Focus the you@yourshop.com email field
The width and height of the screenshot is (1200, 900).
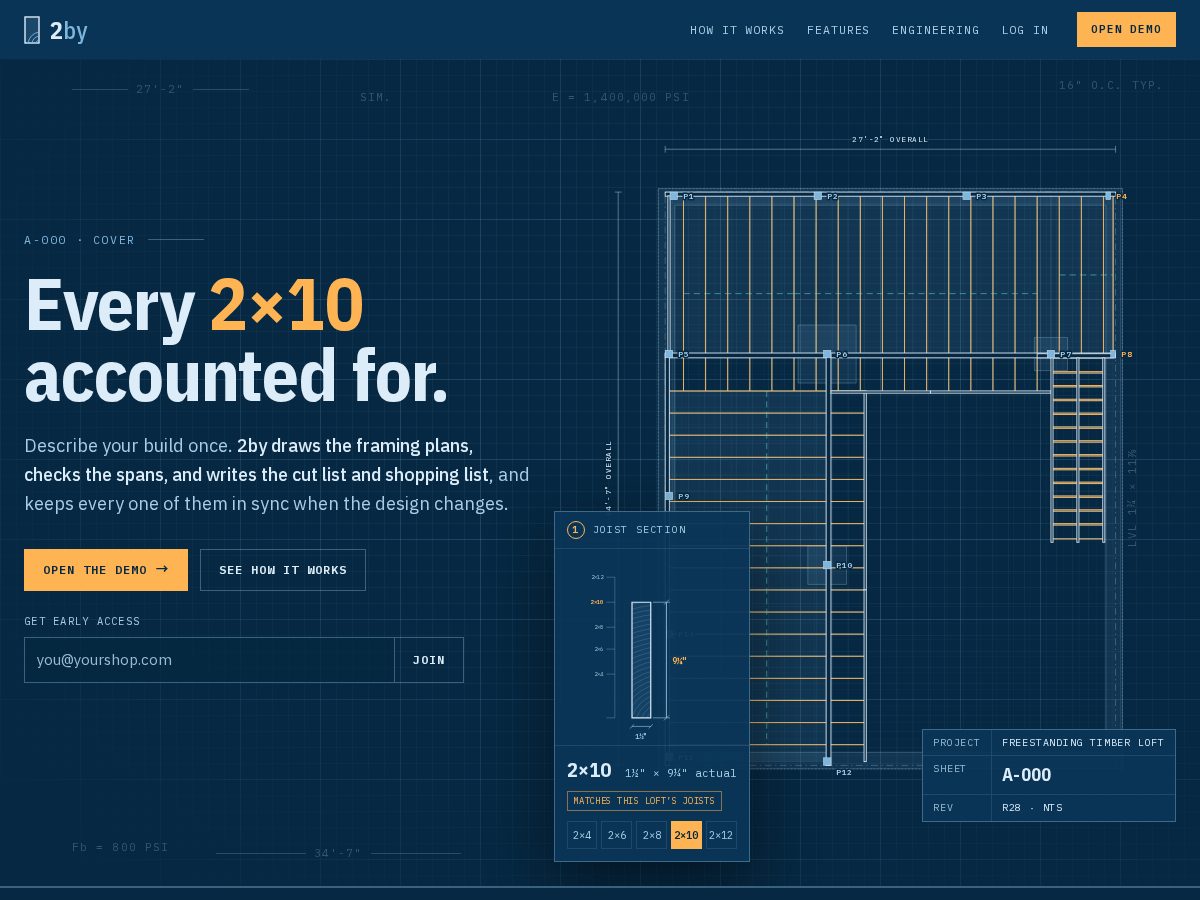pos(209,660)
